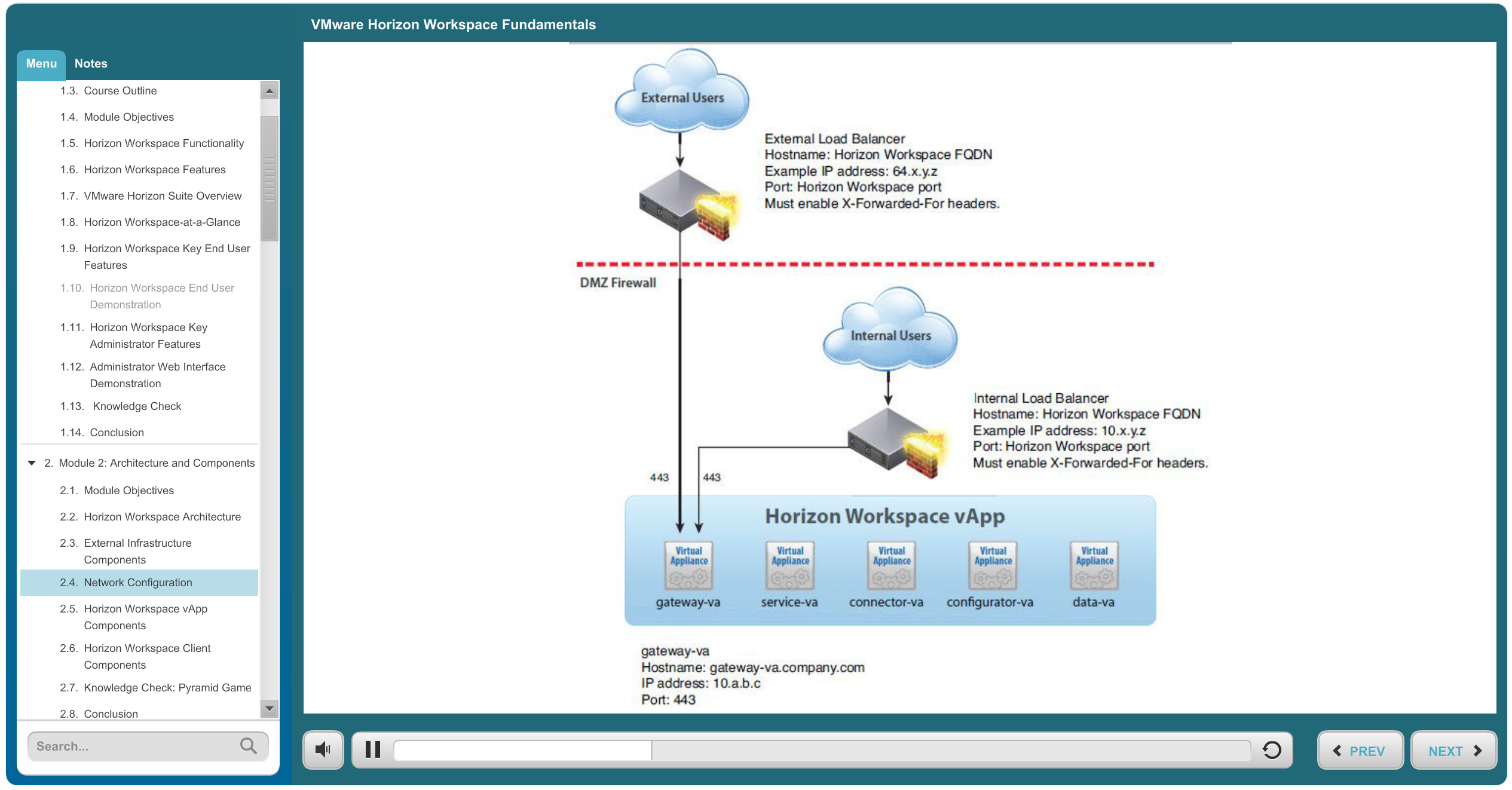Click the 'Horizon Workspace vApp' heading
The image size is (1512, 790).
pyautogui.click(x=885, y=516)
